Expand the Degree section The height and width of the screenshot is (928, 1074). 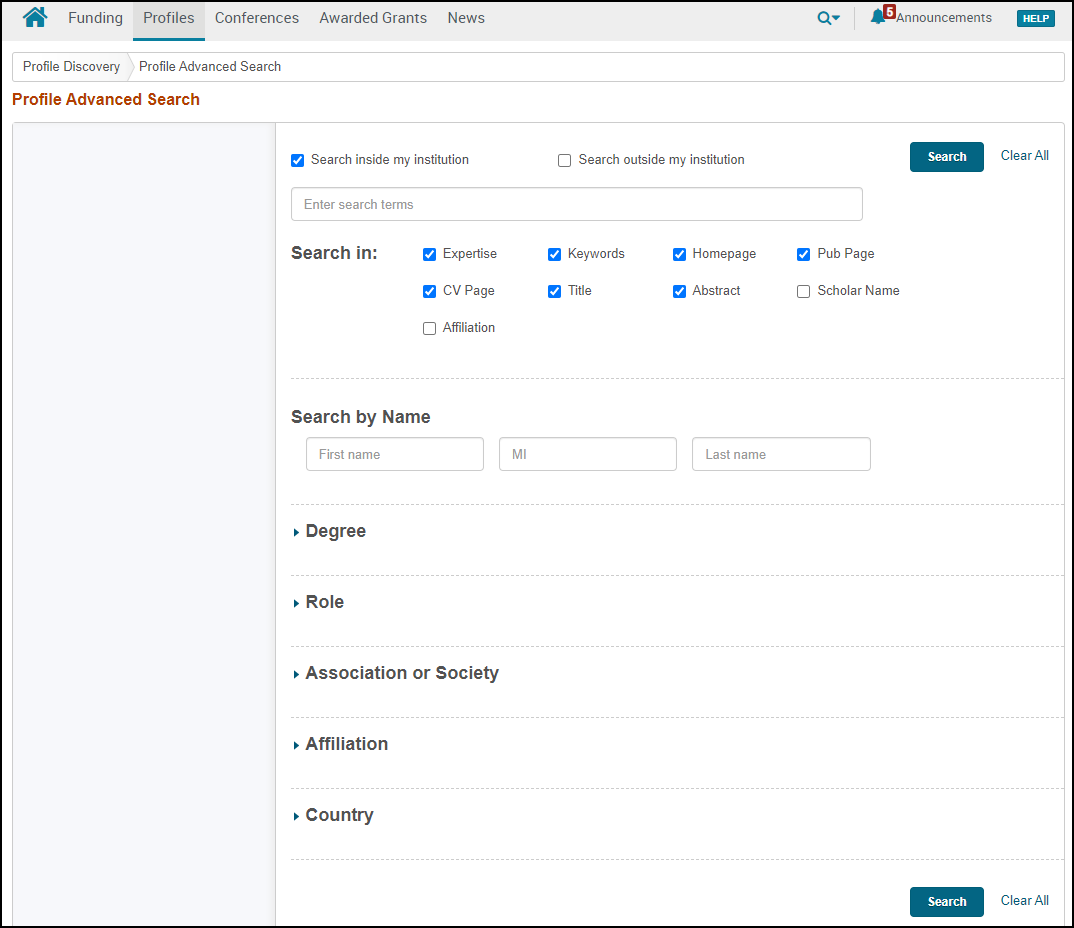(x=335, y=532)
